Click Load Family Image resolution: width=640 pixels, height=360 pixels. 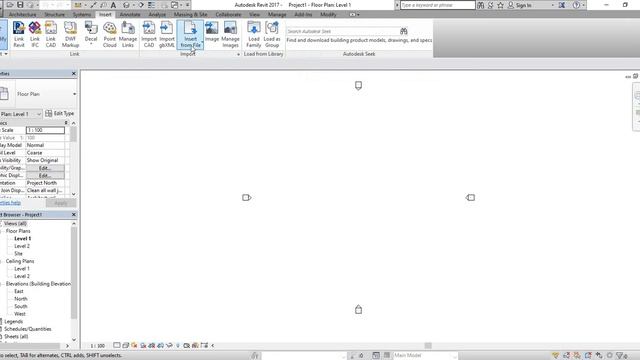point(253,34)
